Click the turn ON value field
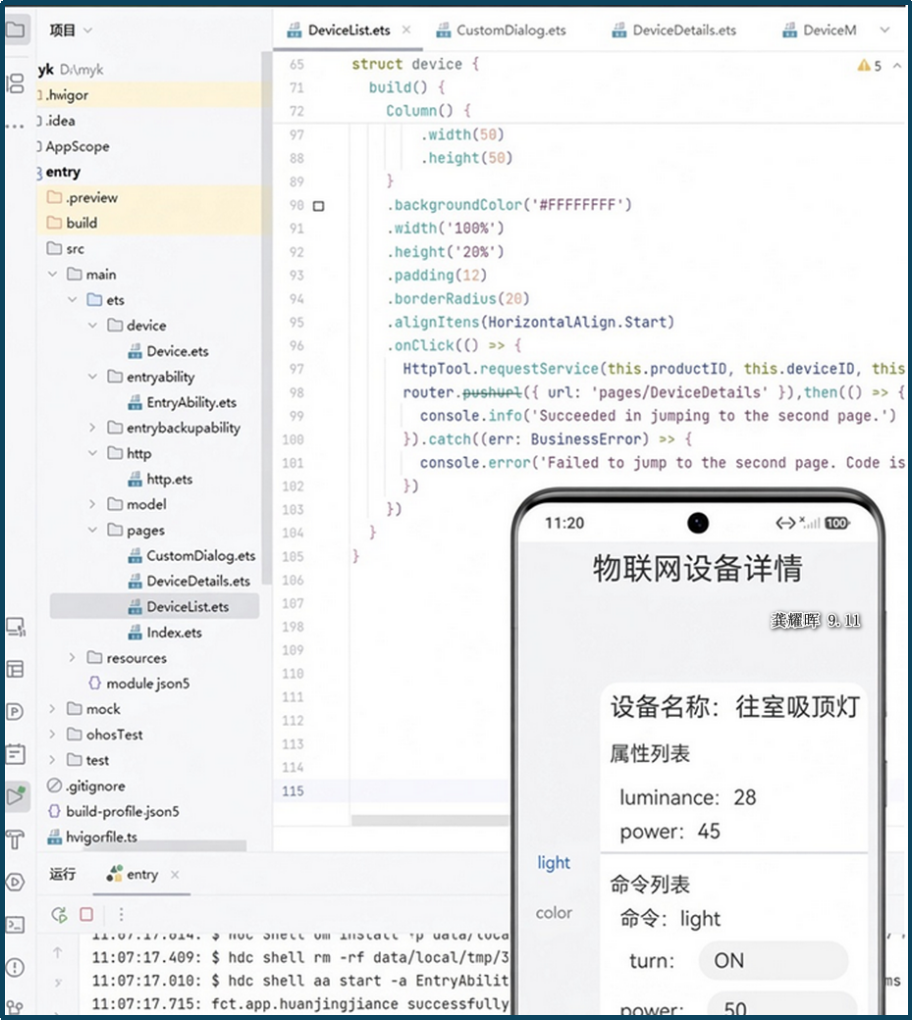The width and height of the screenshot is (912, 1020). (773, 961)
